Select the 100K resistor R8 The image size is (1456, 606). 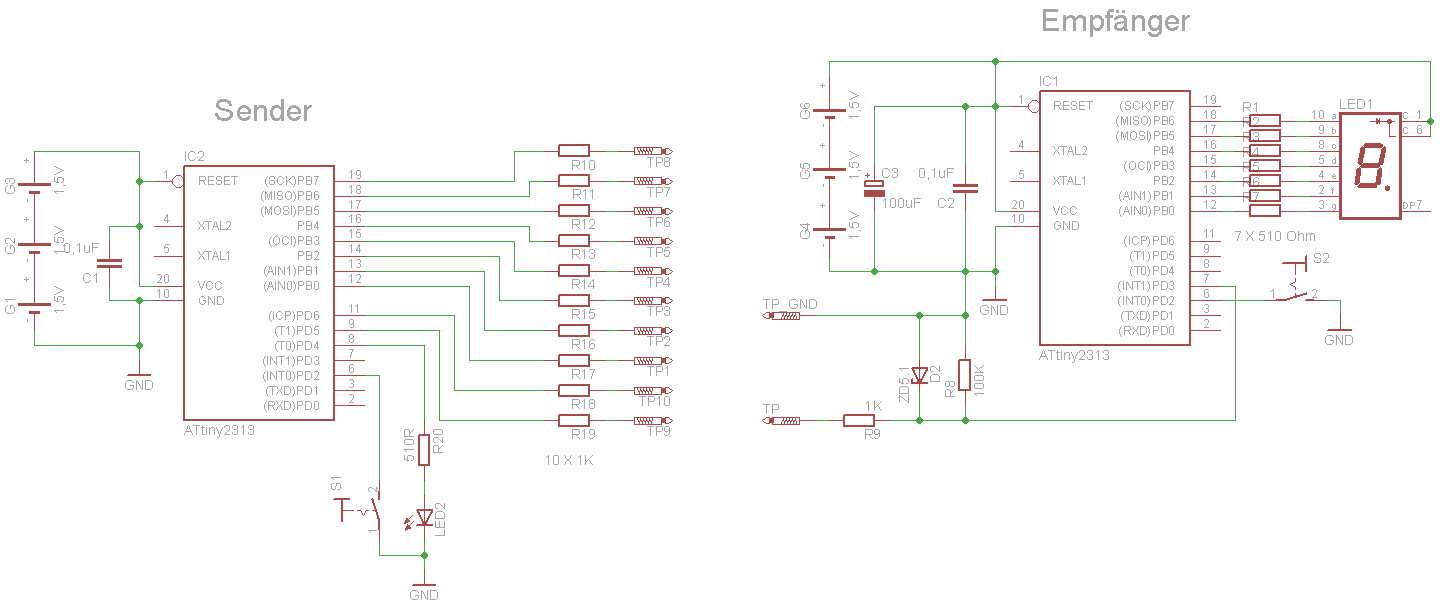965,375
